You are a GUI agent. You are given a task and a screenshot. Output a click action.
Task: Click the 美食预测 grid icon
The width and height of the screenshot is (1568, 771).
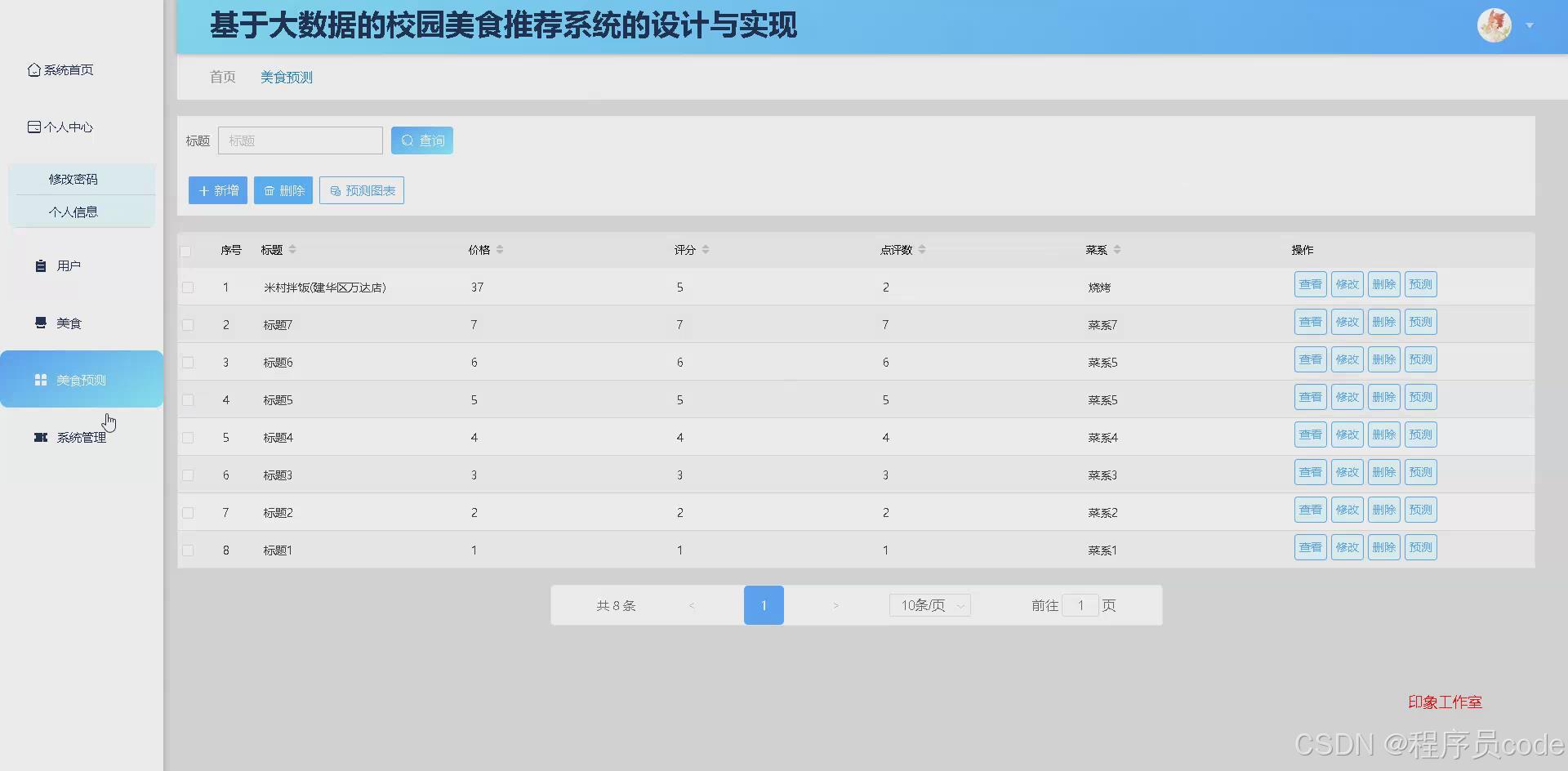coord(40,379)
